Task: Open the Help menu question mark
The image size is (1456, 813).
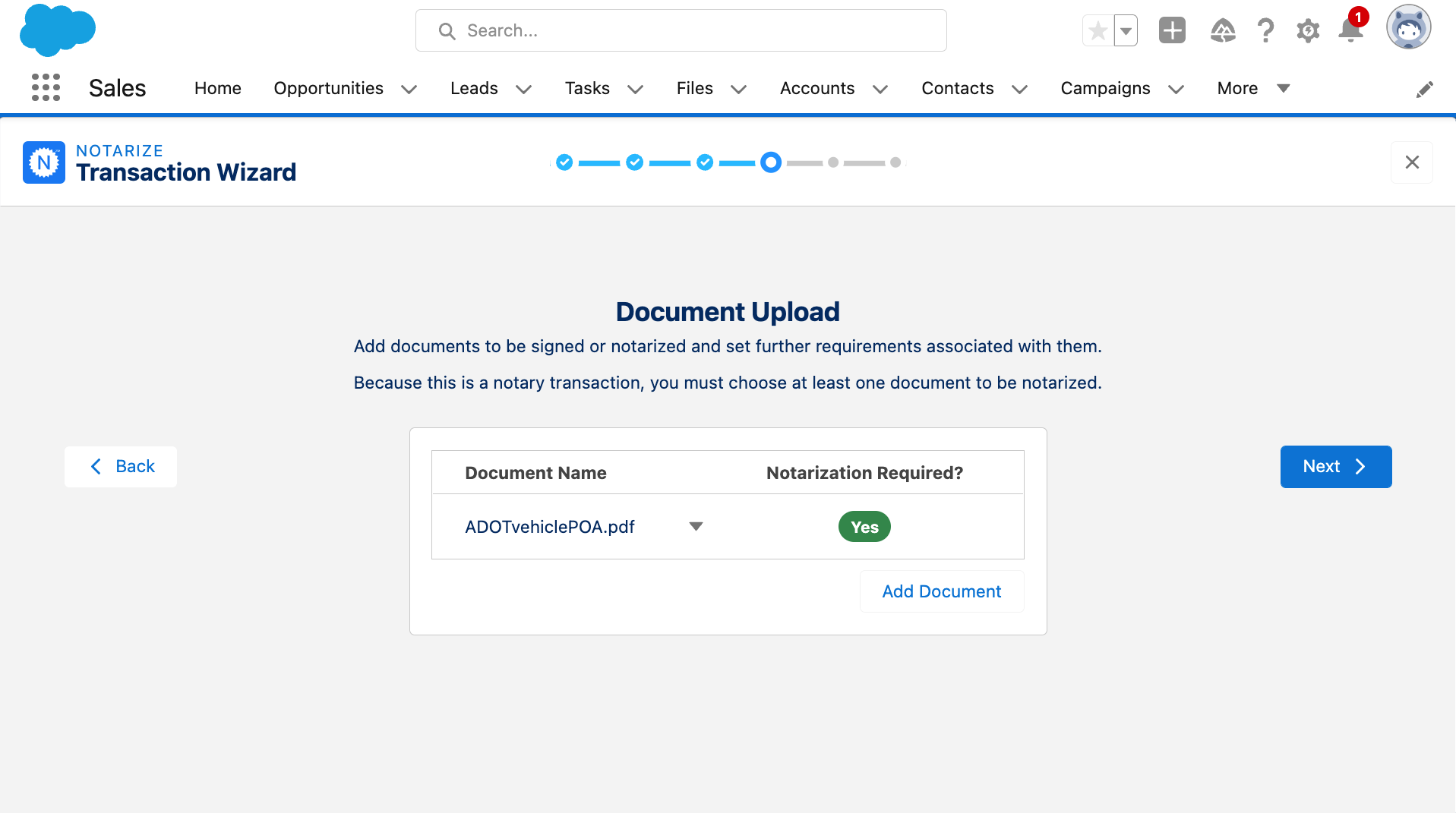Action: coord(1265,30)
